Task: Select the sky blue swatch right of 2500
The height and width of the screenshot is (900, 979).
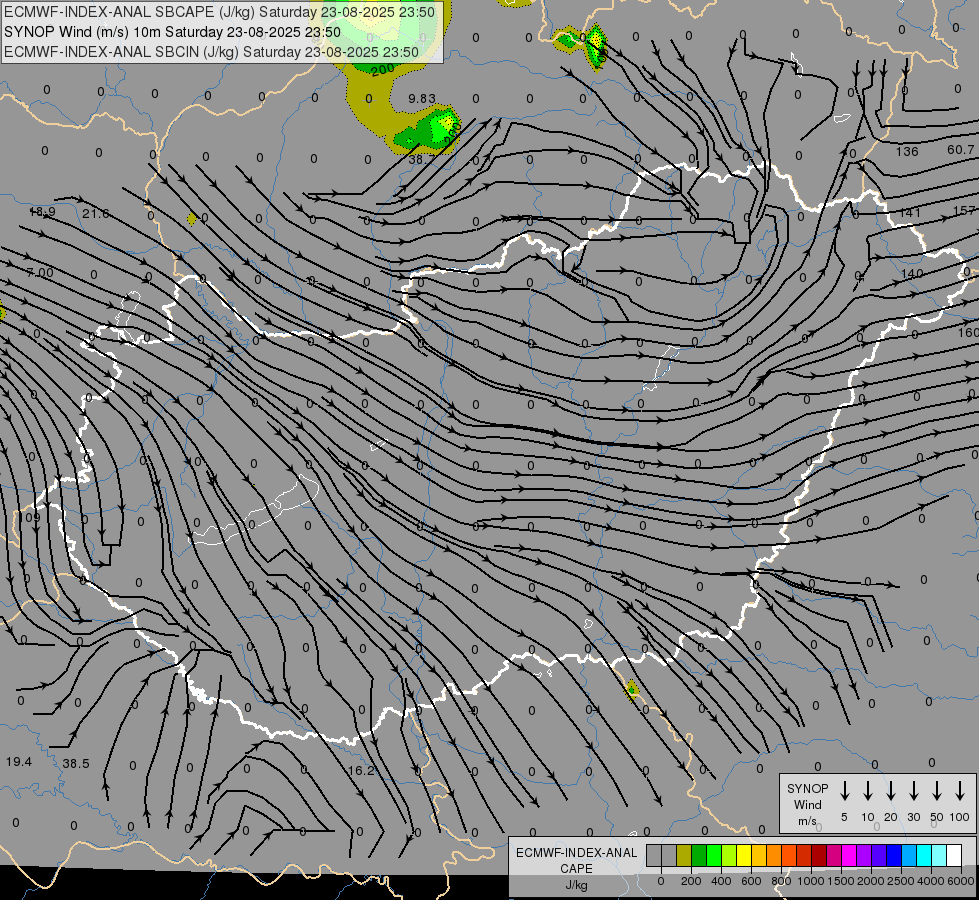Action: coord(910,856)
